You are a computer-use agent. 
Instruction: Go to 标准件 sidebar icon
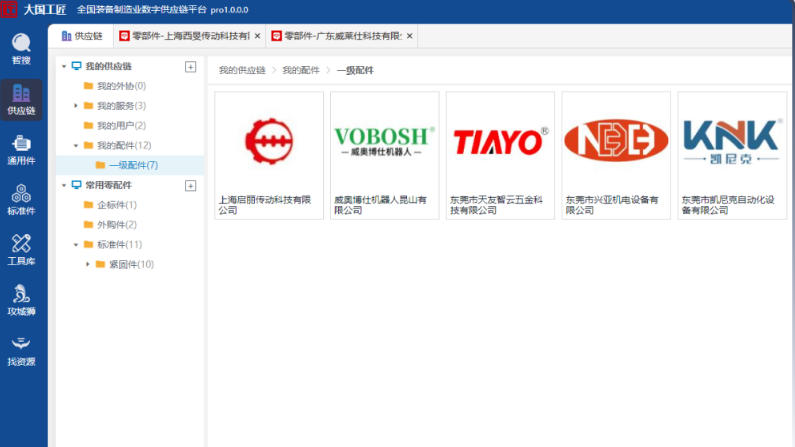pos(21,199)
